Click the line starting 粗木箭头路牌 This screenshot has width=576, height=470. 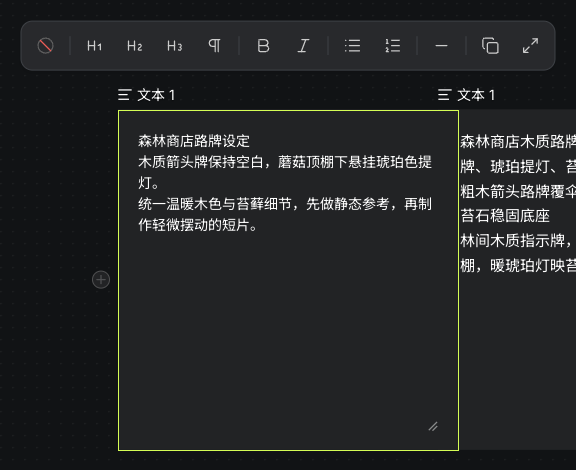pos(518,191)
